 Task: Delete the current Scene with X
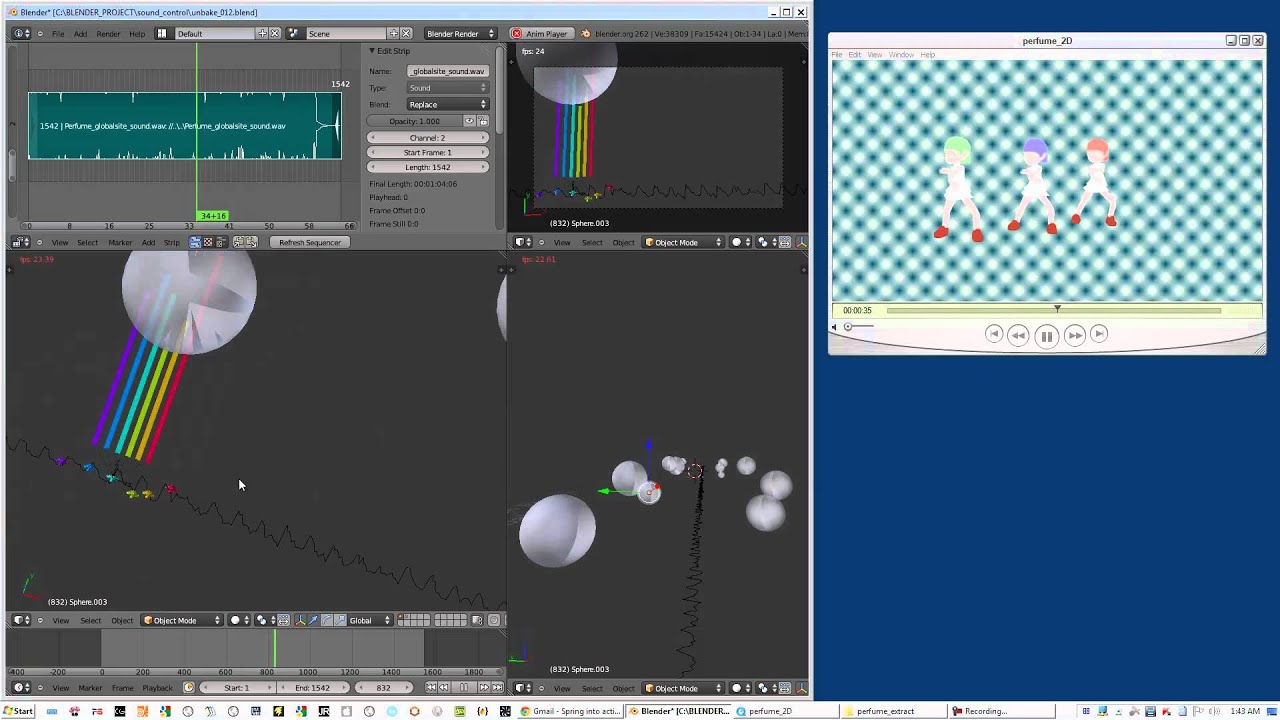click(406, 34)
